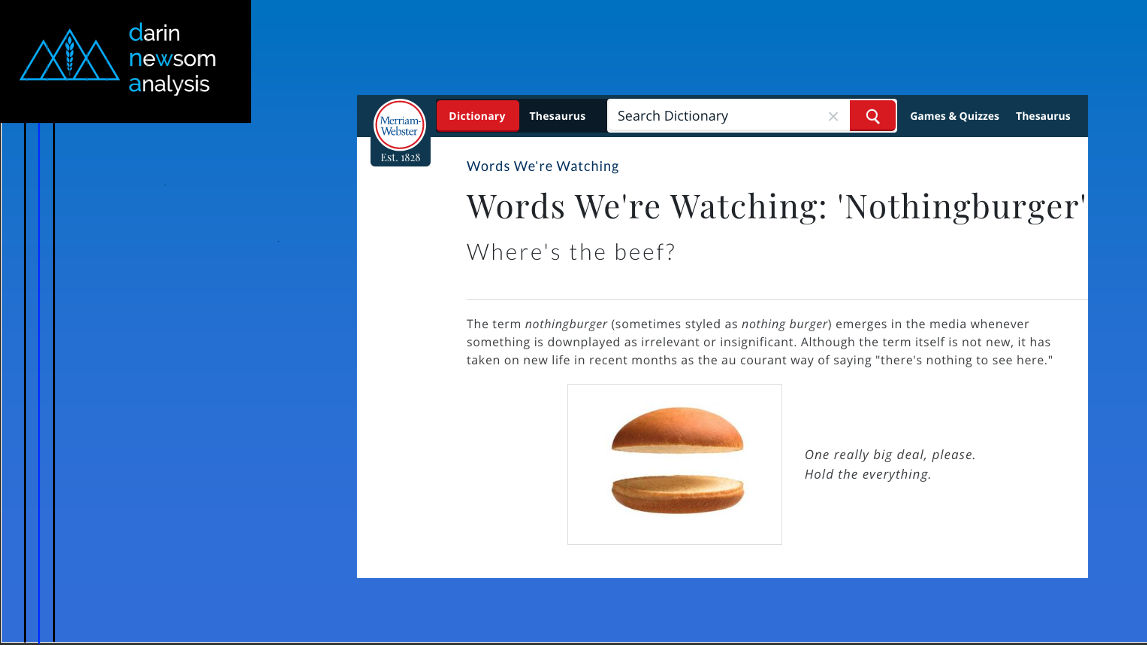1147x645 pixels.
Task: Focus the Search Dictionary input field
Action: click(715, 116)
